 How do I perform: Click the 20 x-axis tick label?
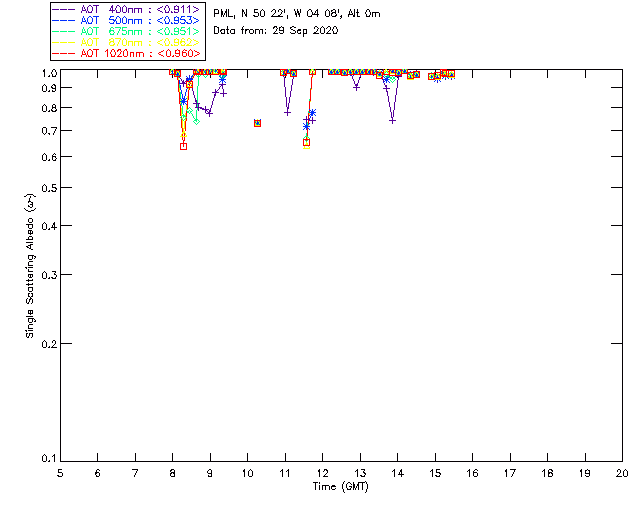tap(622, 473)
